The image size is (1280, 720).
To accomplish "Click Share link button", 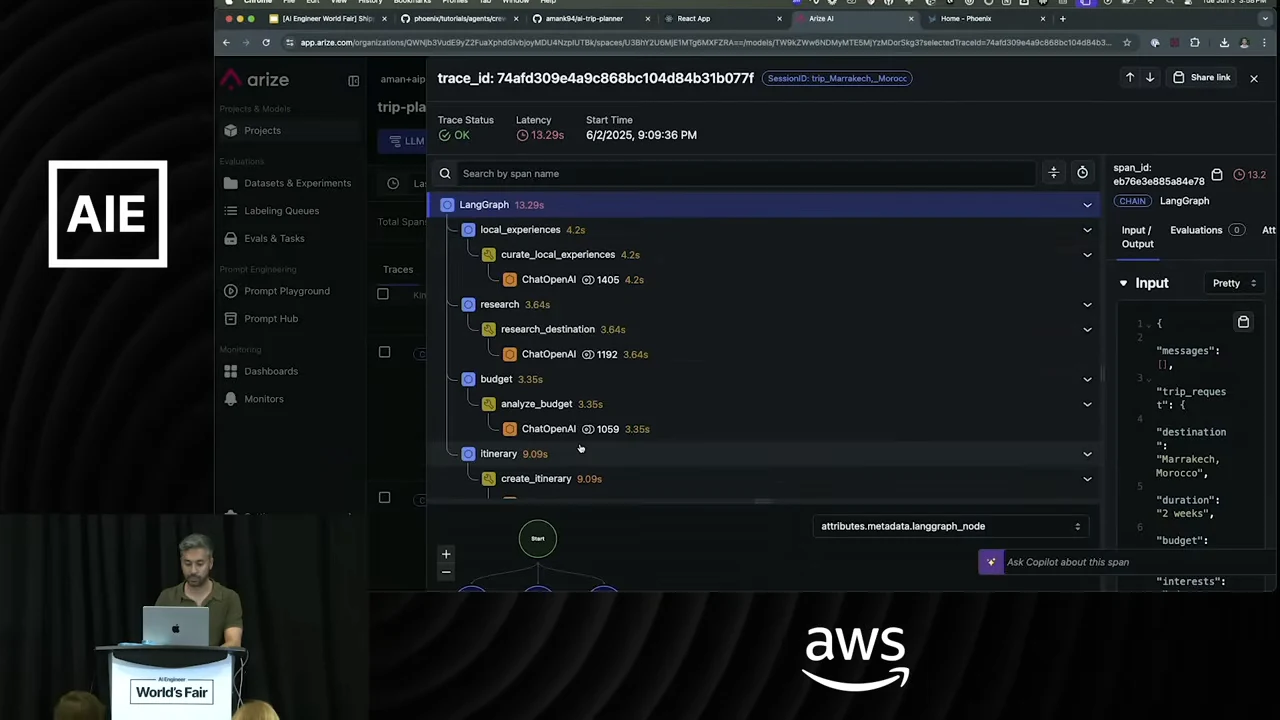I will pyautogui.click(x=1202, y=78).
